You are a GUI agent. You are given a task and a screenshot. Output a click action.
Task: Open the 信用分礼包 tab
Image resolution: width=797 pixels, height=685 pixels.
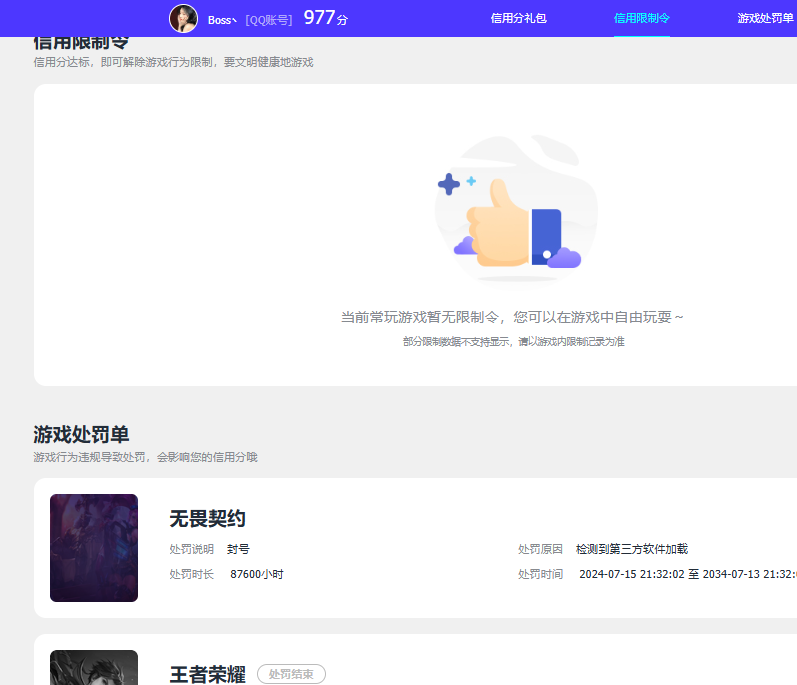coord(518,18)
